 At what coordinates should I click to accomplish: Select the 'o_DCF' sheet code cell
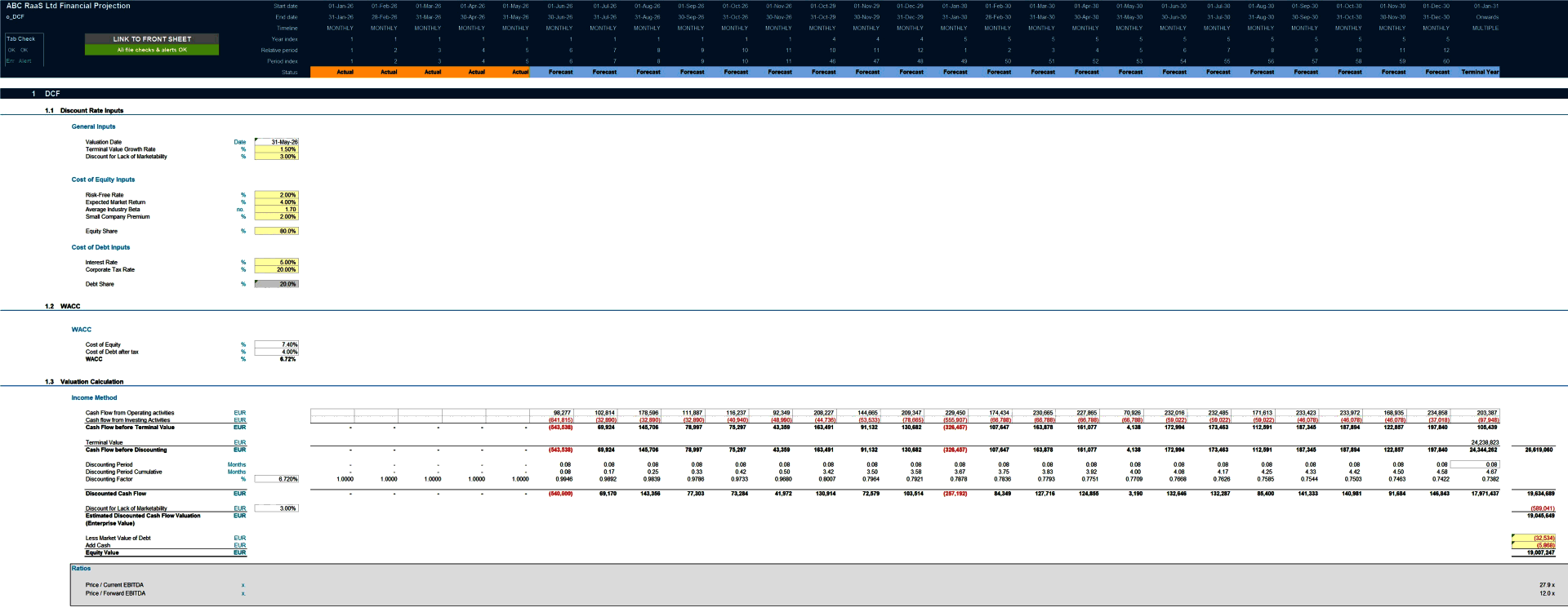(x=16, y=16)
